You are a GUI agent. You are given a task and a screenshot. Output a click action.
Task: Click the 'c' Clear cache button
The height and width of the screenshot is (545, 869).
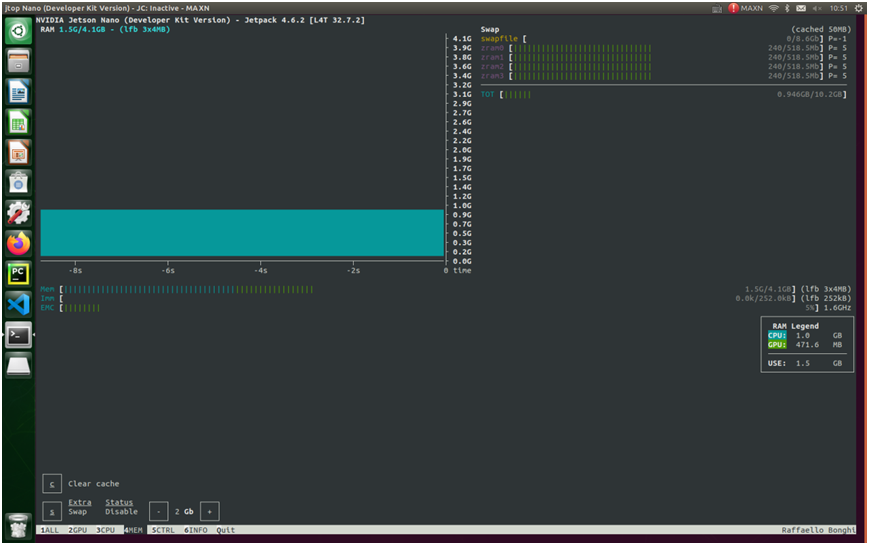tap(52, 484)
